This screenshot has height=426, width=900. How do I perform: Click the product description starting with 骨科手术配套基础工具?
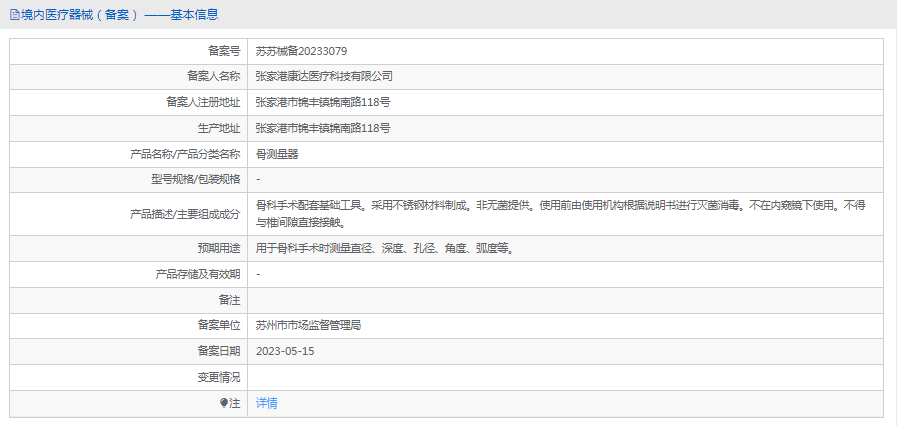point(561,214)
